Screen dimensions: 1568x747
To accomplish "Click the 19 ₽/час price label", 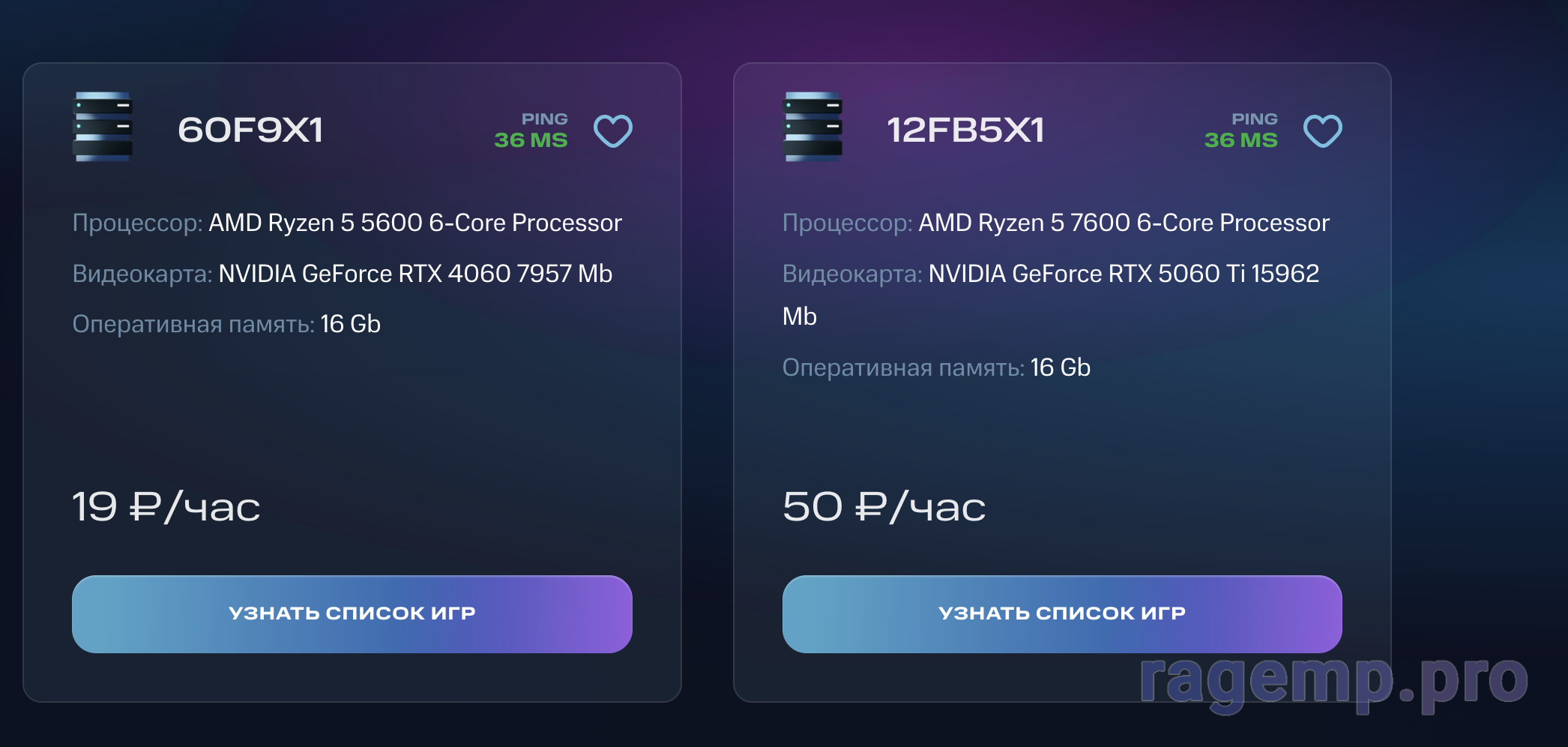I will tap(166, 507).
